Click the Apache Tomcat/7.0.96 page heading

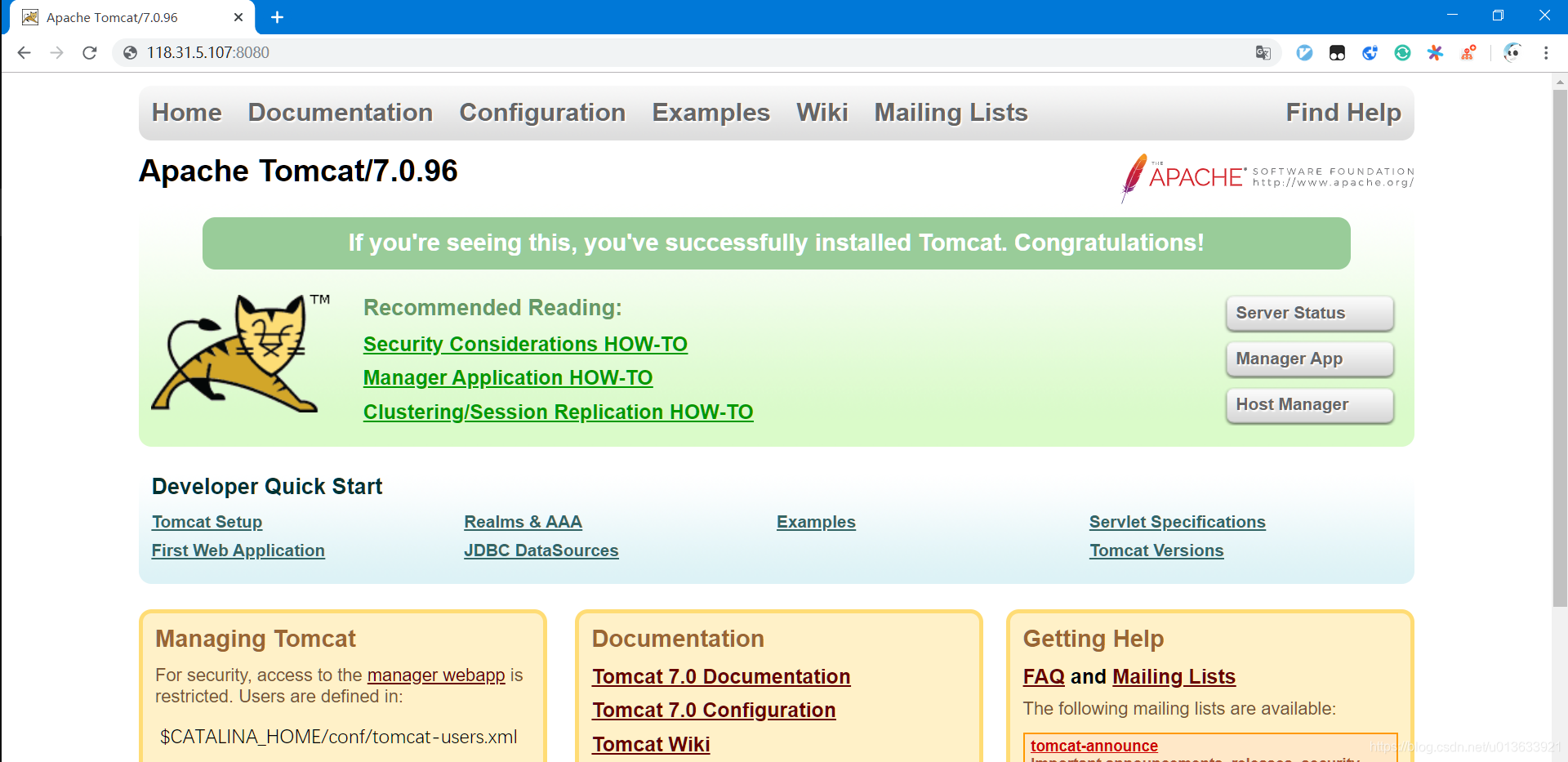(298, 172)
